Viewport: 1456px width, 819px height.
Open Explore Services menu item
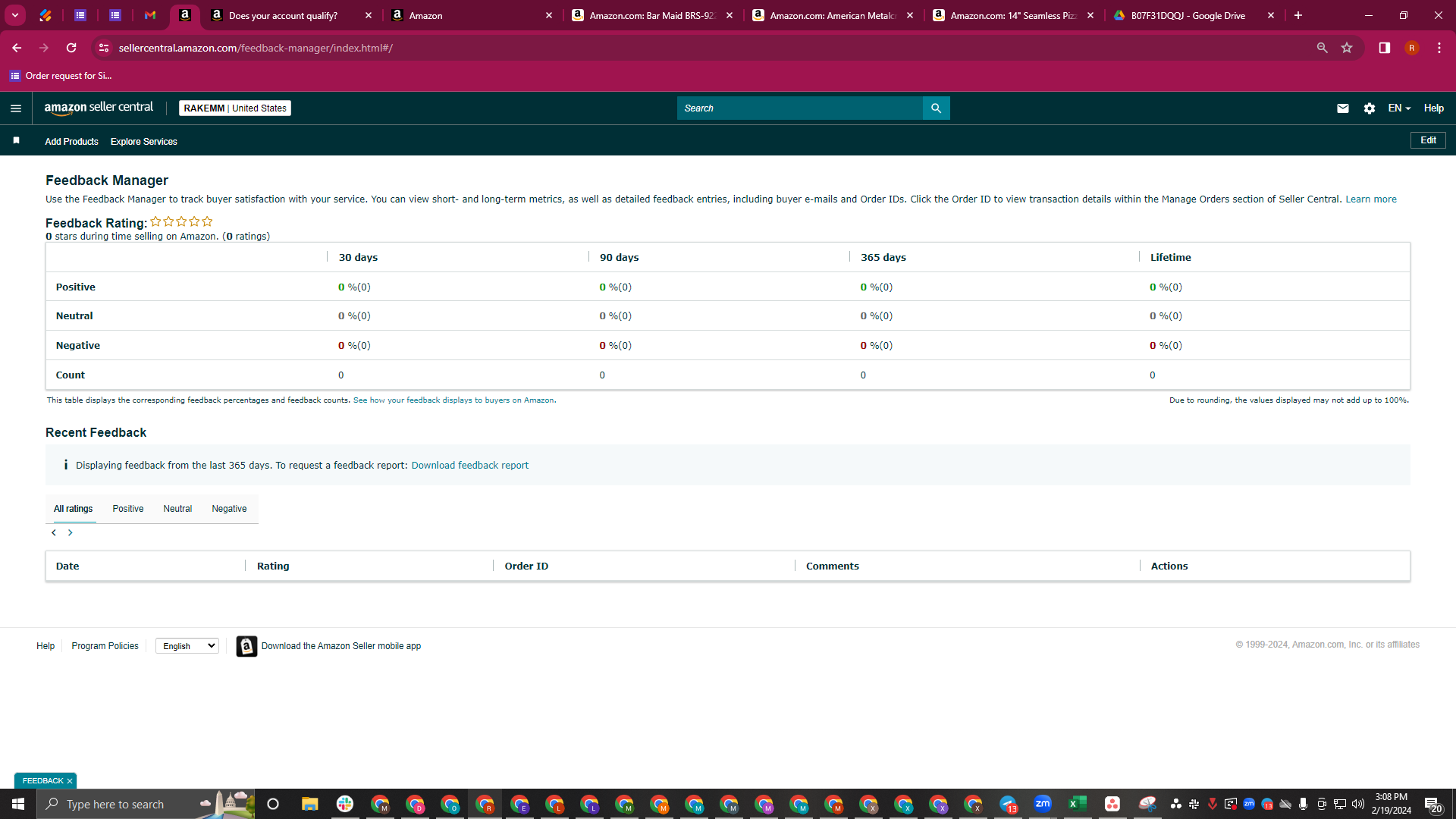point(144,142)
